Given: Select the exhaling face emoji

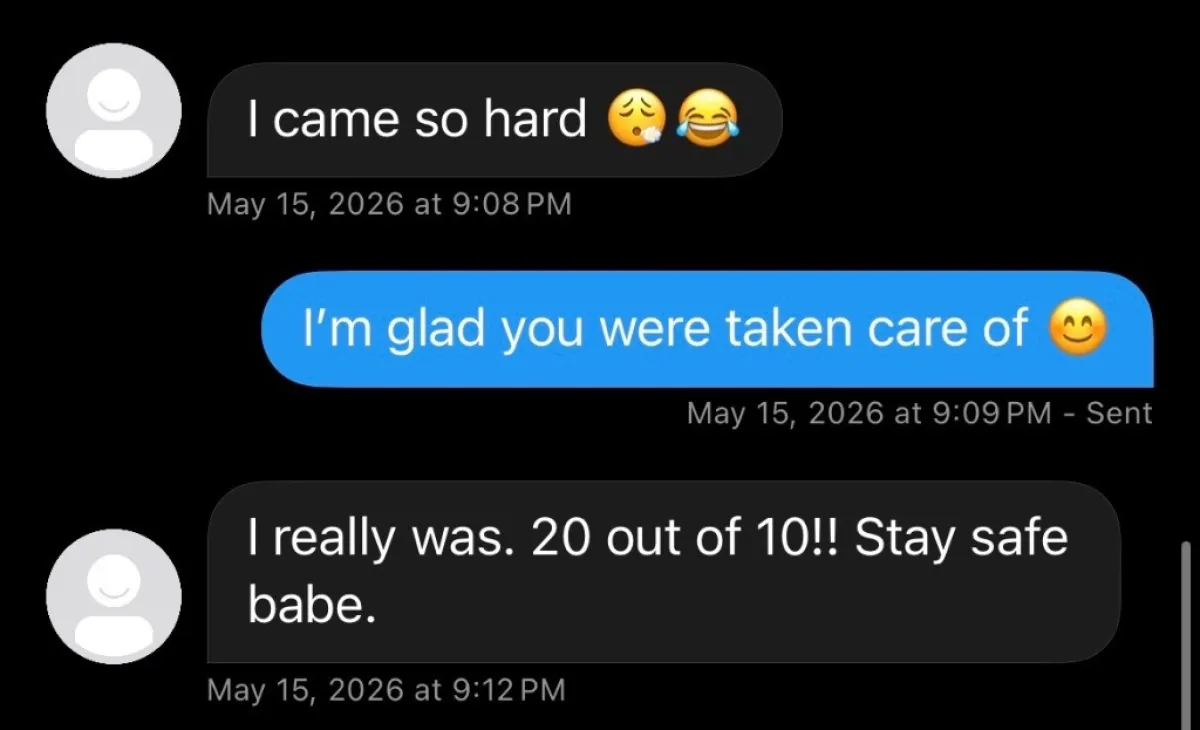Looking at the screenshot, I should point(635,120).
